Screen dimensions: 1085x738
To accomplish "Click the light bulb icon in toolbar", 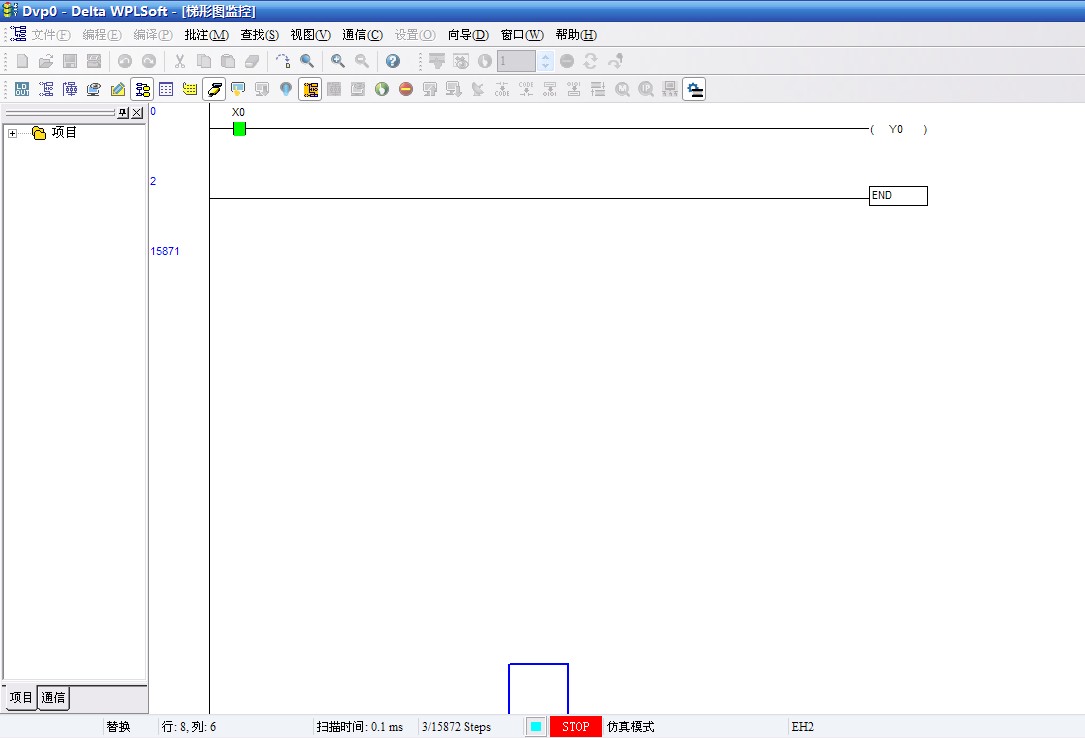I will (x=286, y=89).
